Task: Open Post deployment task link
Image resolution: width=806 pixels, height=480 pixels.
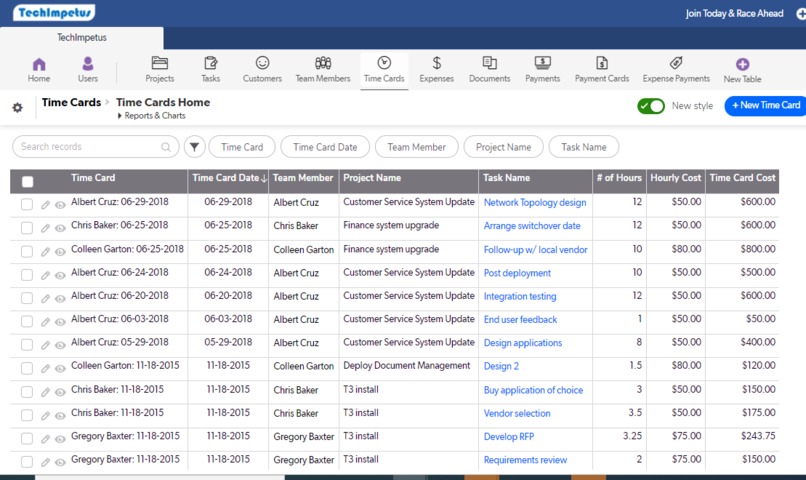Action: (x=517, y=273)
